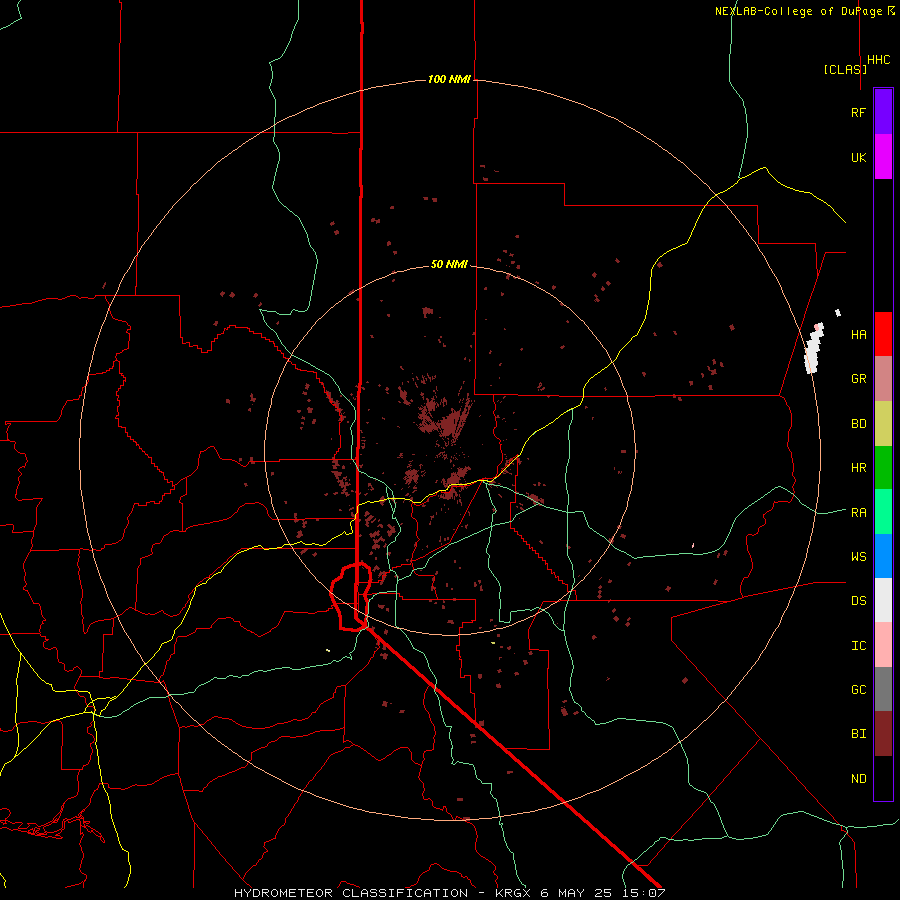900x900 pixels.
Task: Click the BD legend label
Action: click(x=858, y=424)
